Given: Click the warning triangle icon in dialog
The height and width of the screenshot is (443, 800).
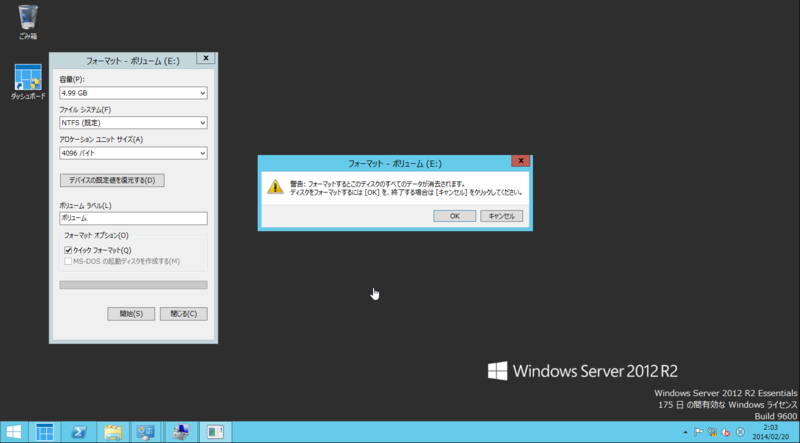Looking at the screenshot, I should (x=275, y=187).
